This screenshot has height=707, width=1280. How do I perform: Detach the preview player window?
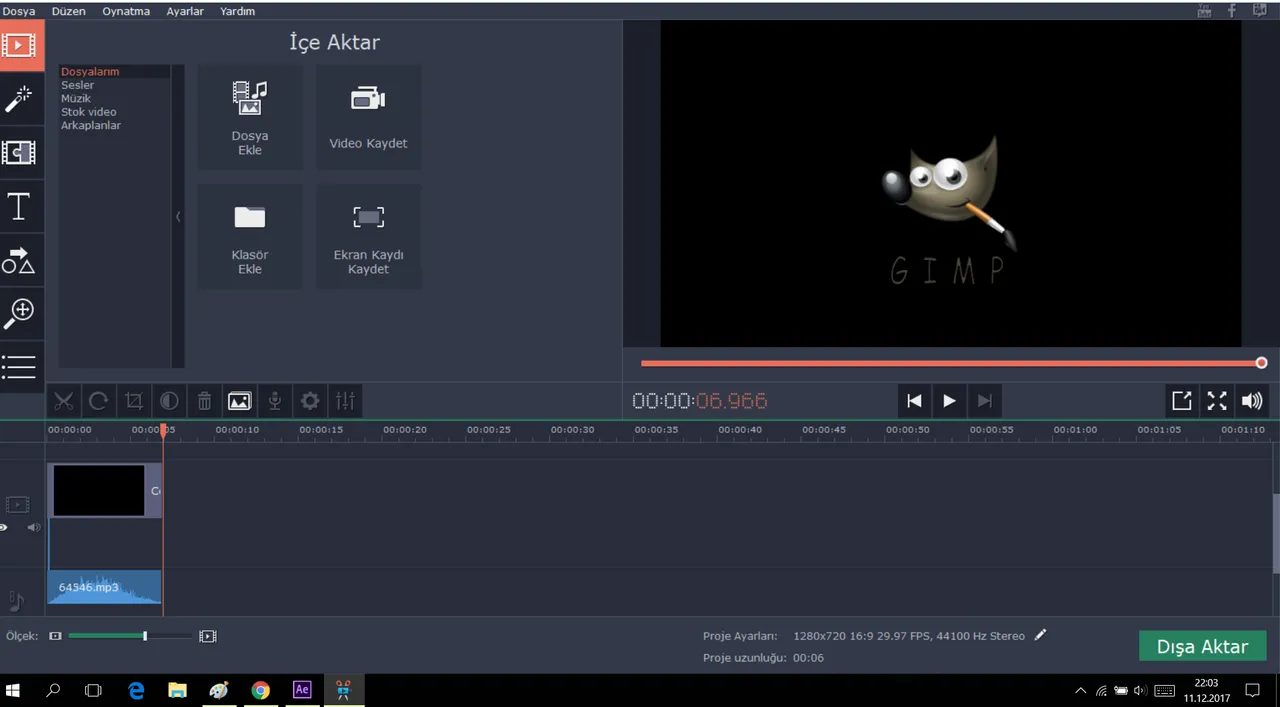coord(1181,401)
